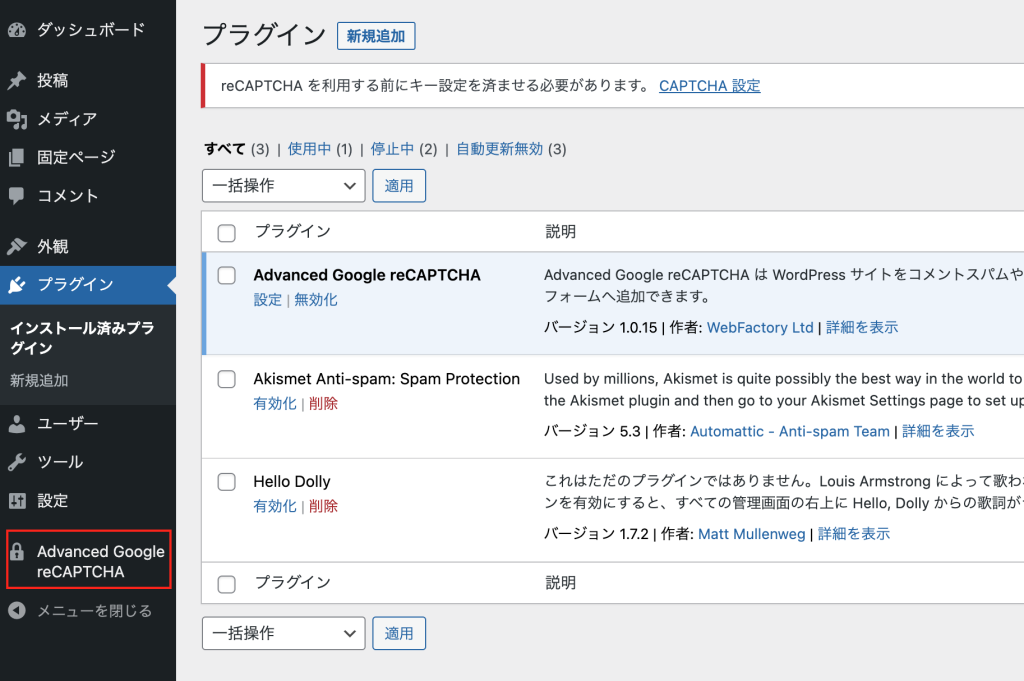Open the top 一括操作 bulk actions dropdown
Image resolution: width=1024 pixels, height=681 pixels.
(x=283, y=185)
